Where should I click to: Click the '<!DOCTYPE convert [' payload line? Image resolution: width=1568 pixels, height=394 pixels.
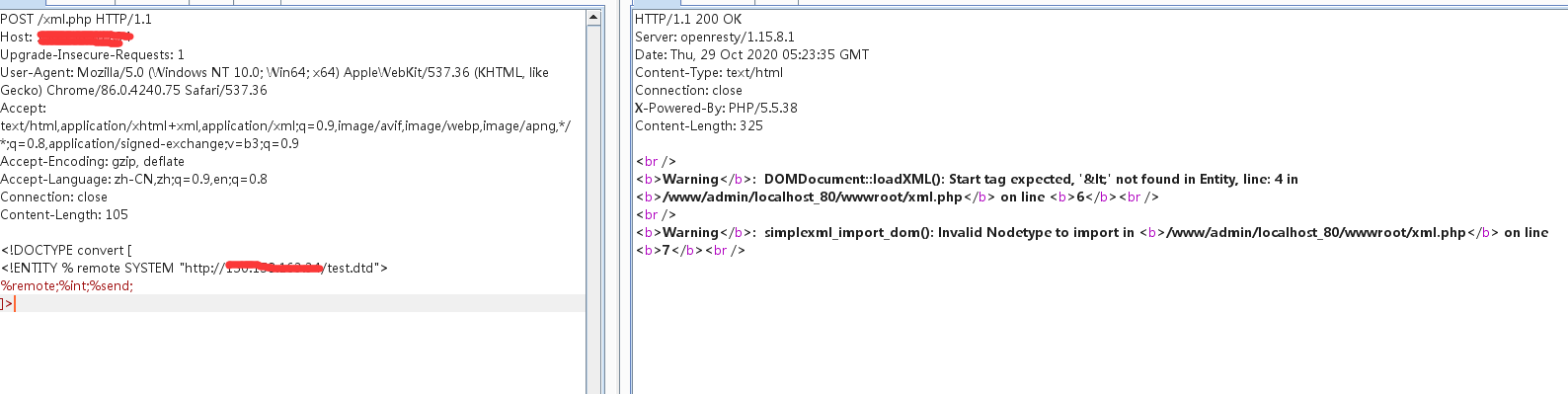tap(66, 250)
